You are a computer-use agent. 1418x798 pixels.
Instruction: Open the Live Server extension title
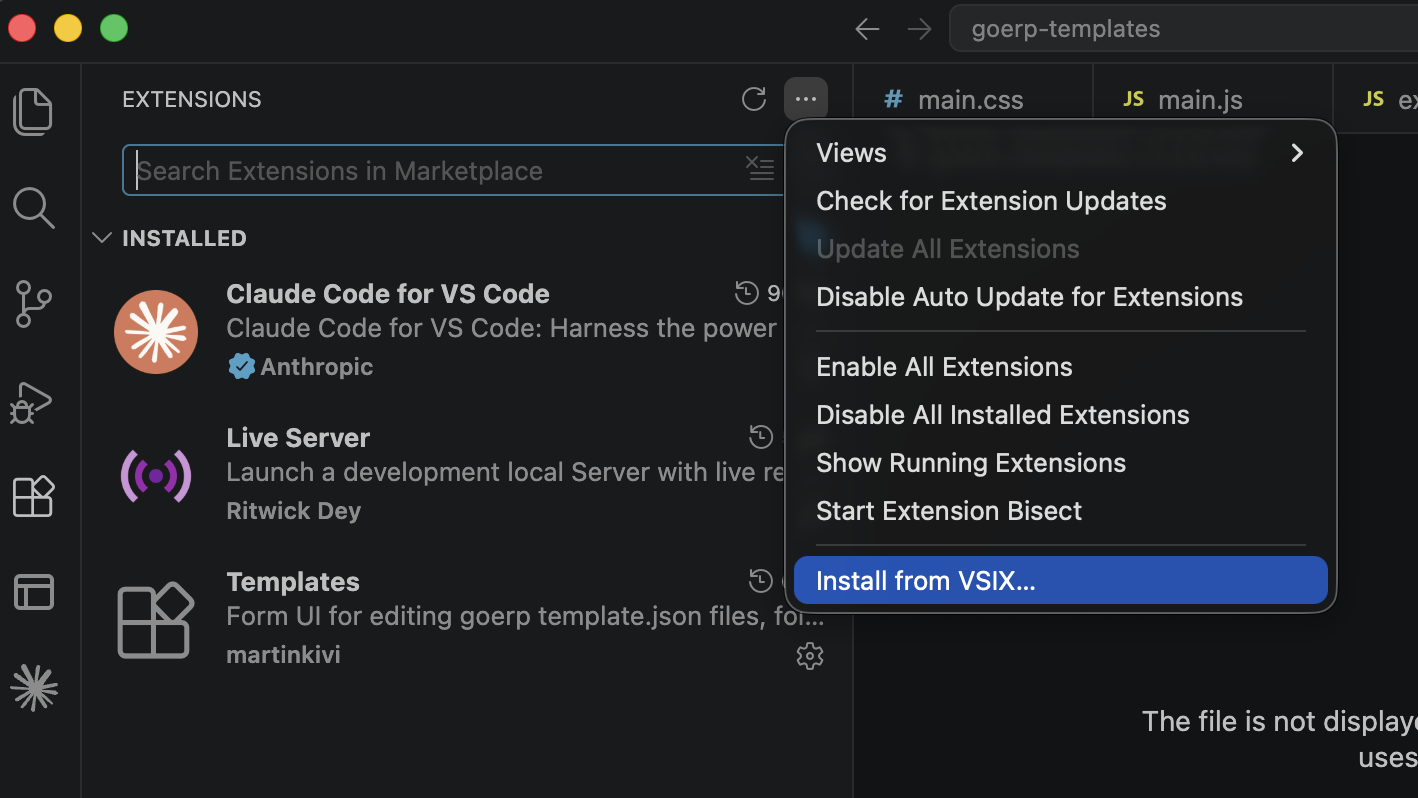[298, 438]
